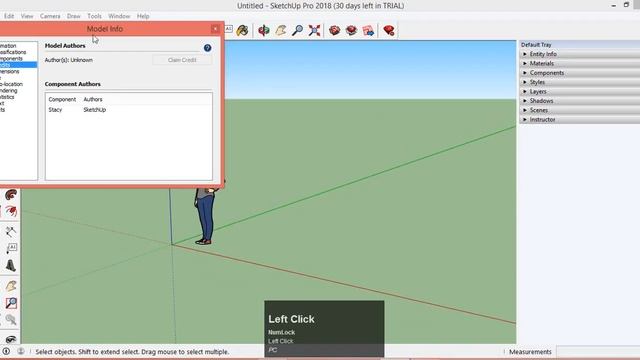
Task: Open the Camera menu
Action: click(x=50, y=16)
